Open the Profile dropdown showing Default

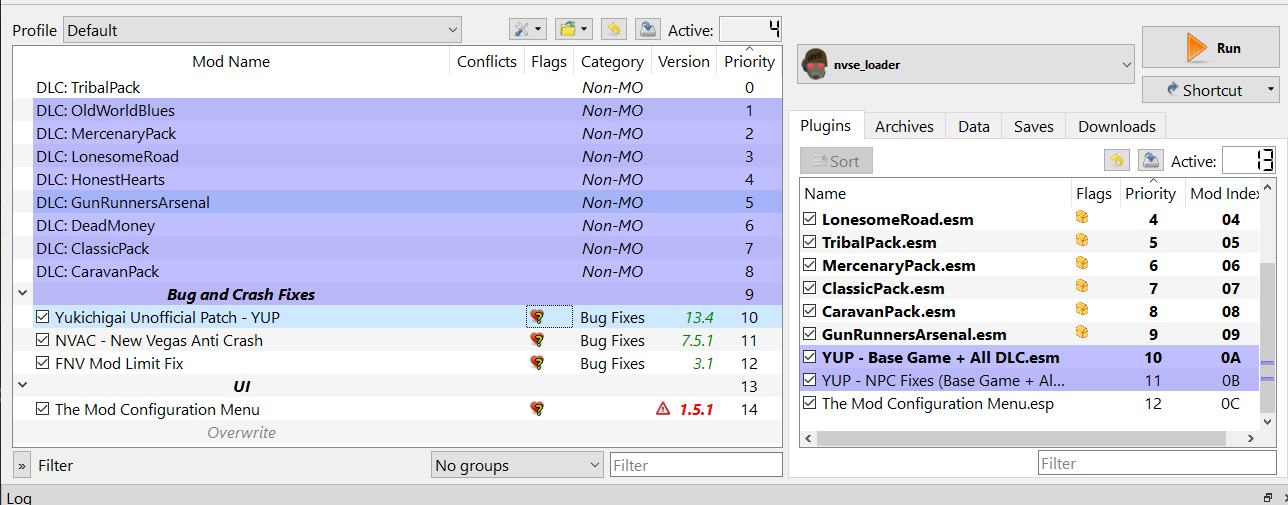click(262, 30)
